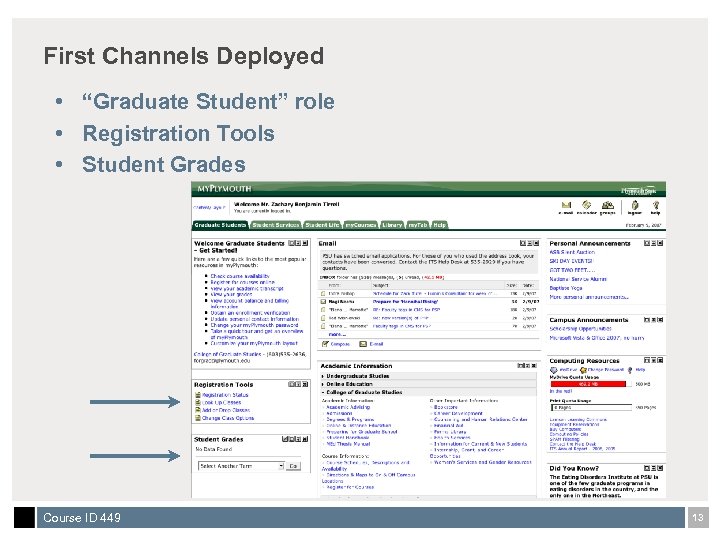
Task: Close the Computing Resources channel
Action: point(660,360)
